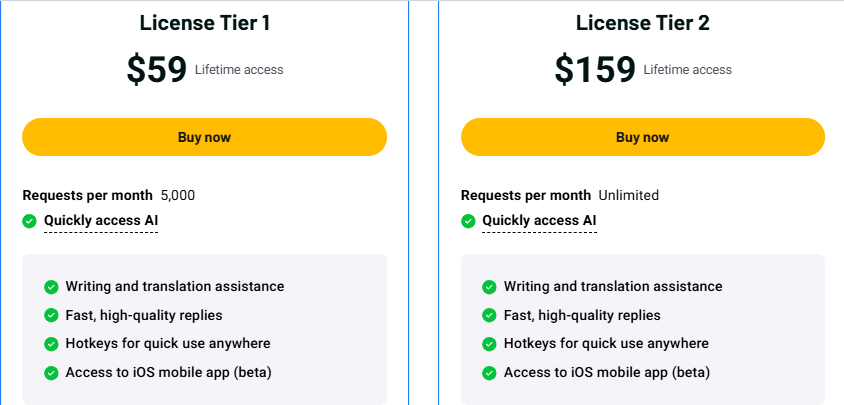The width and height of the screenshot is (844, 405).
Task: Click Tier 2 writing and translation checkmark
Action: [489, 287]
